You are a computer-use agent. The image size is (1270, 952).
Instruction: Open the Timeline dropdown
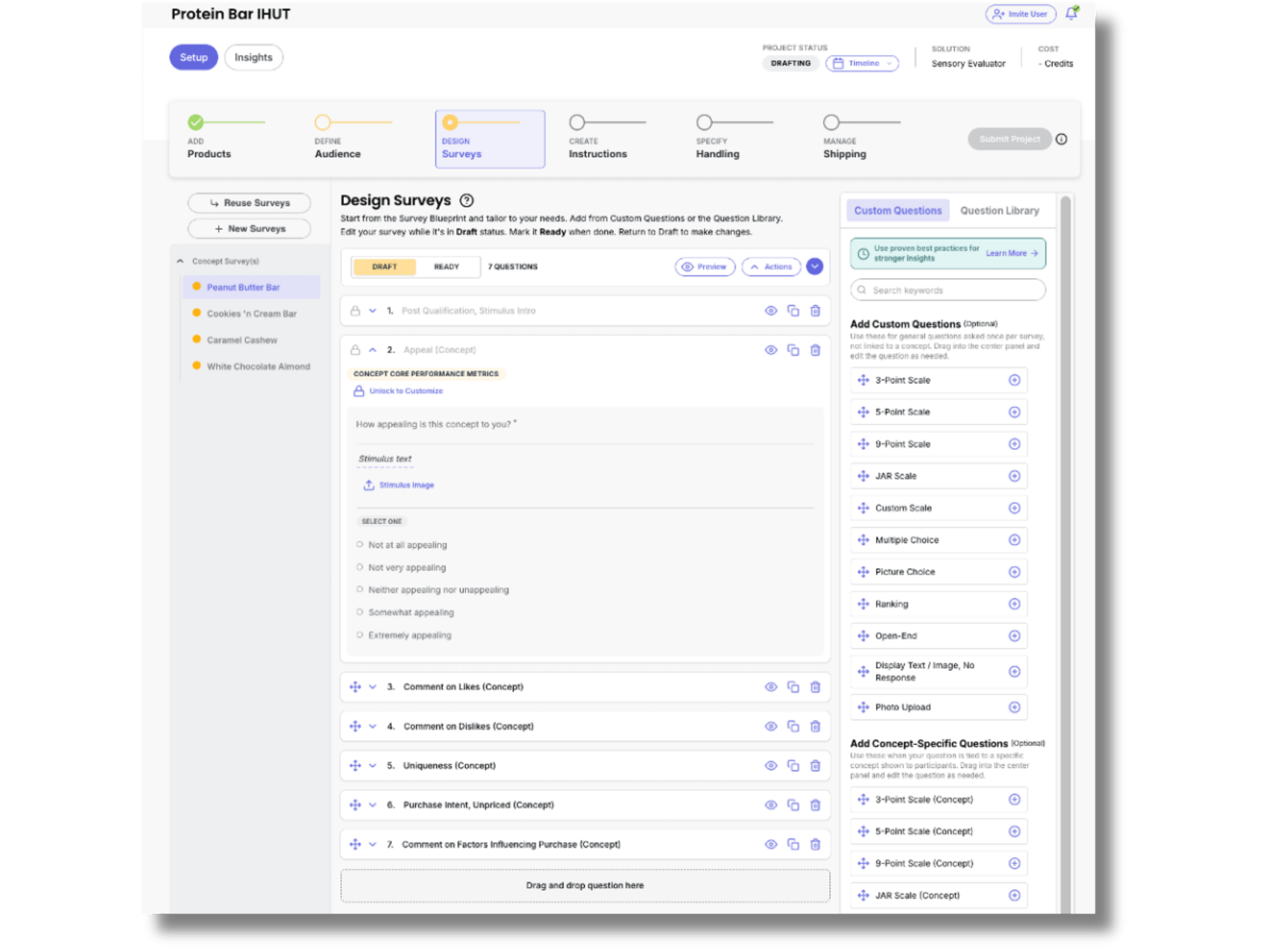click(x=862, y=63)
